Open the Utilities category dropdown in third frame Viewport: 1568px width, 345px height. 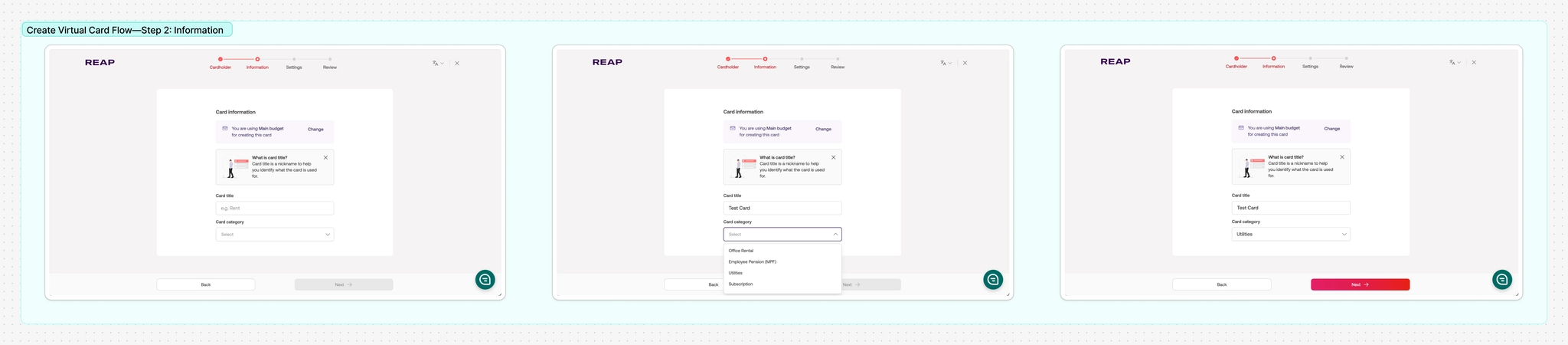(x=1291, y=234)
